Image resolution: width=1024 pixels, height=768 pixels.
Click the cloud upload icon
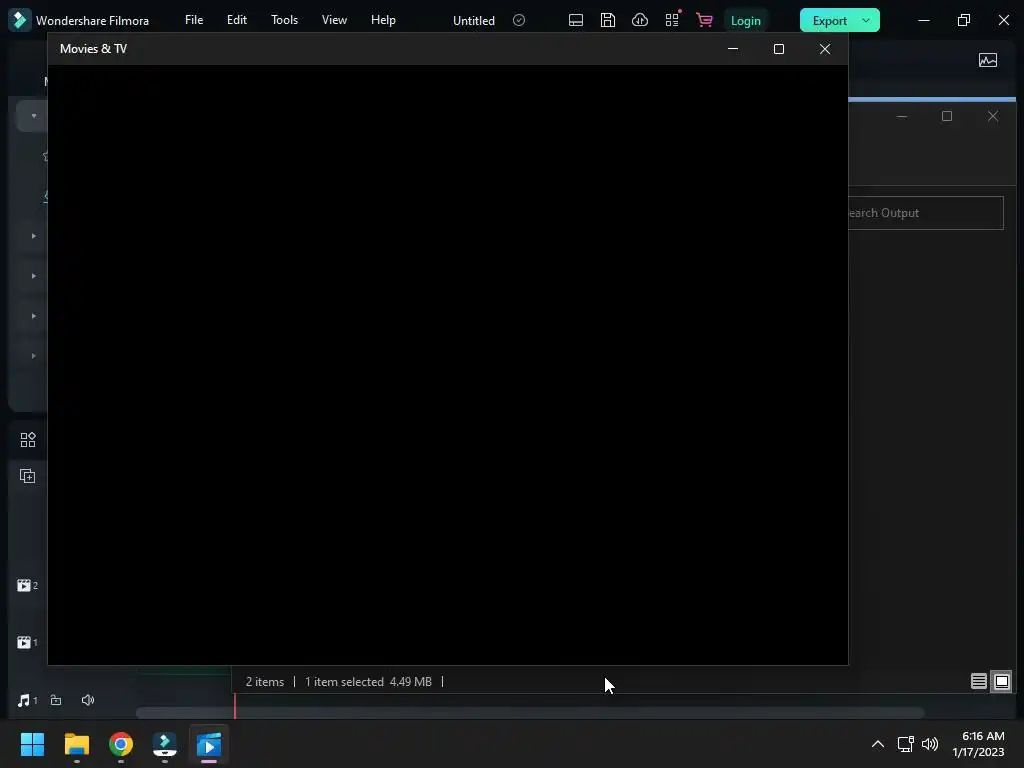click(640, 20)
